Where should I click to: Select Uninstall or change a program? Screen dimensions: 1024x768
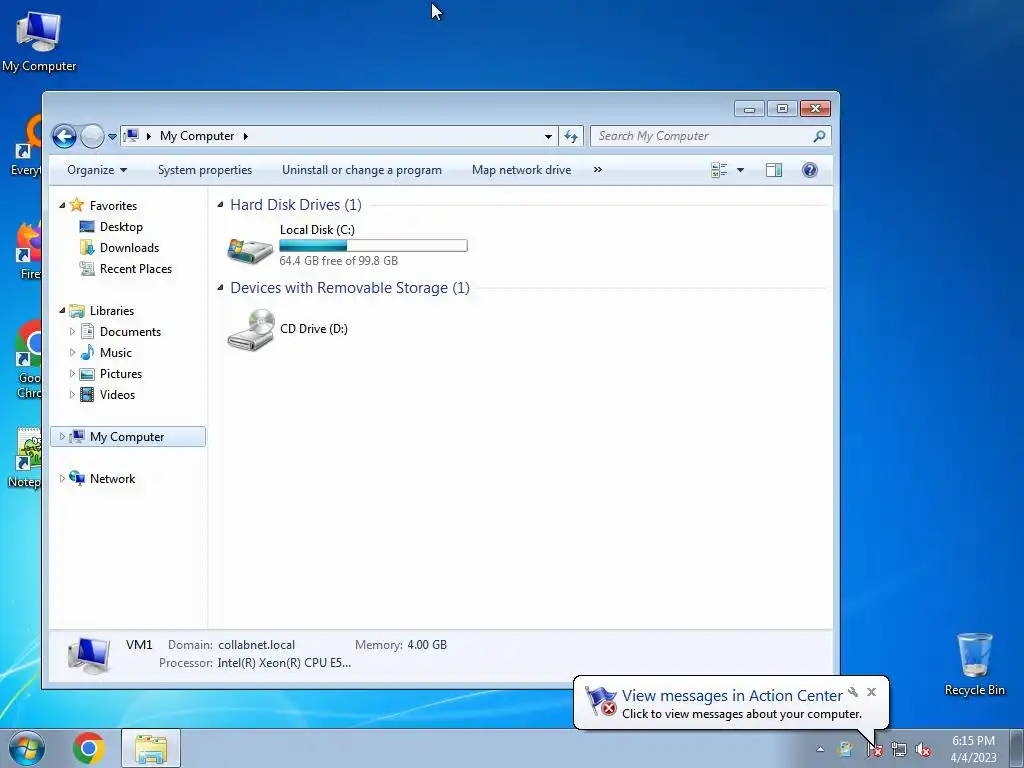click(x=361, y=170)
